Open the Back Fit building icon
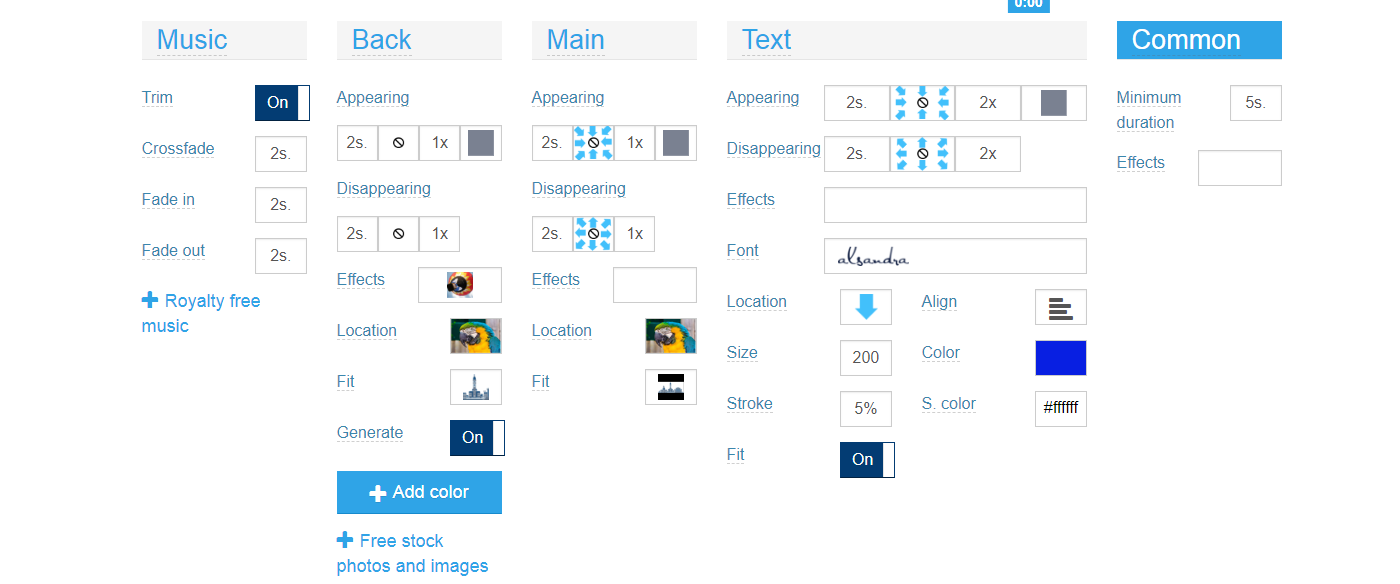 476,387
